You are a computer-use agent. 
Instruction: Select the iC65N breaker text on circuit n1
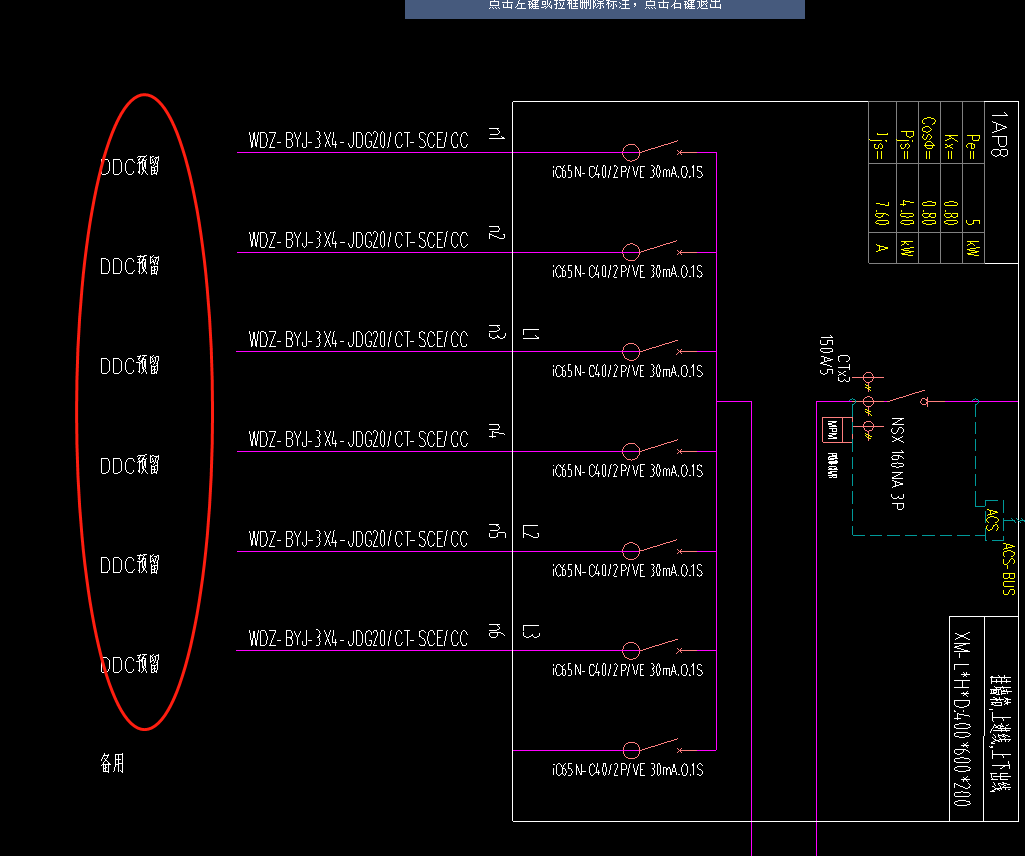[x=628, y=172]
